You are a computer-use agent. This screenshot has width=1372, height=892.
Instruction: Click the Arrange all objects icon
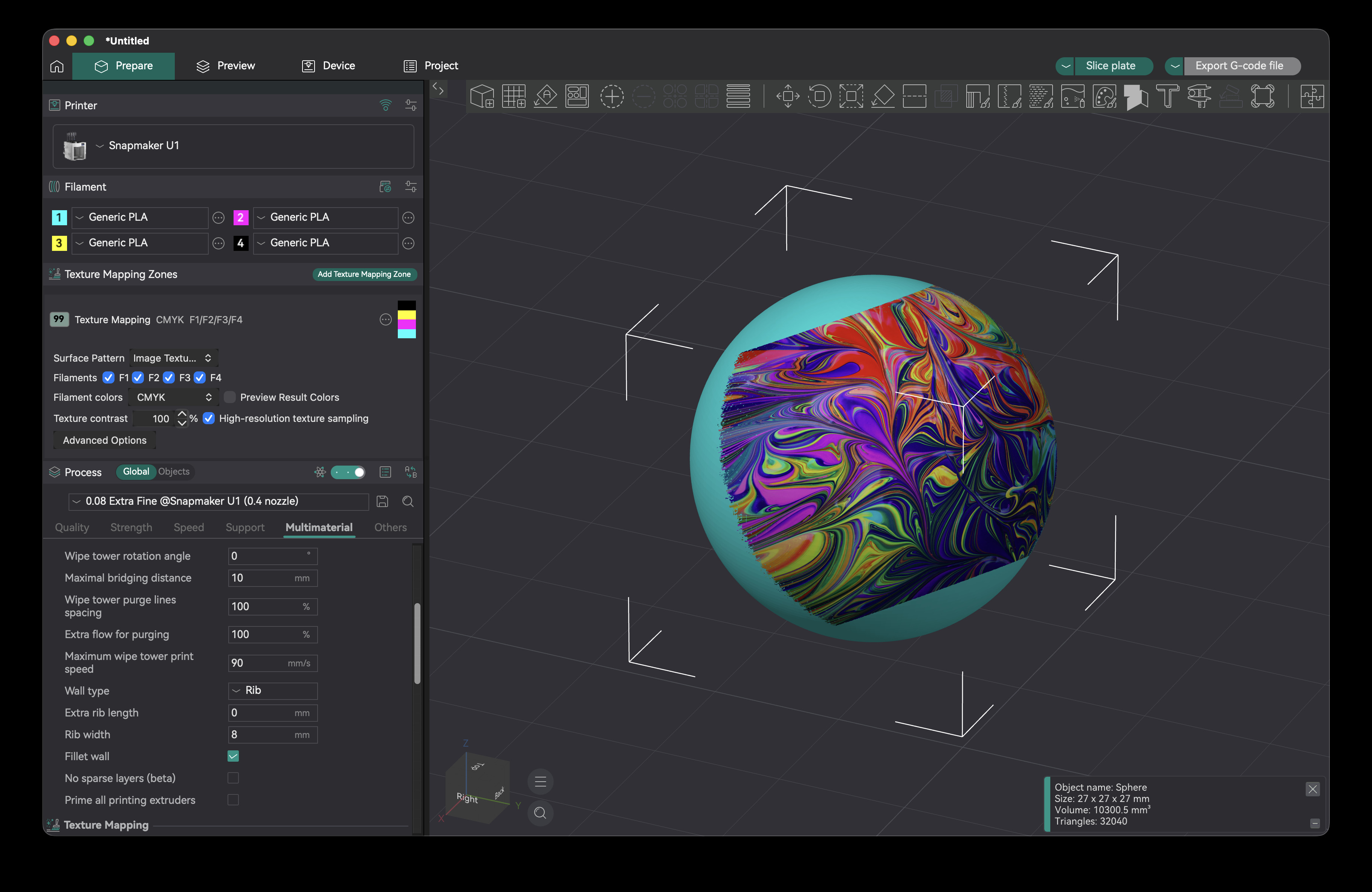577,96
